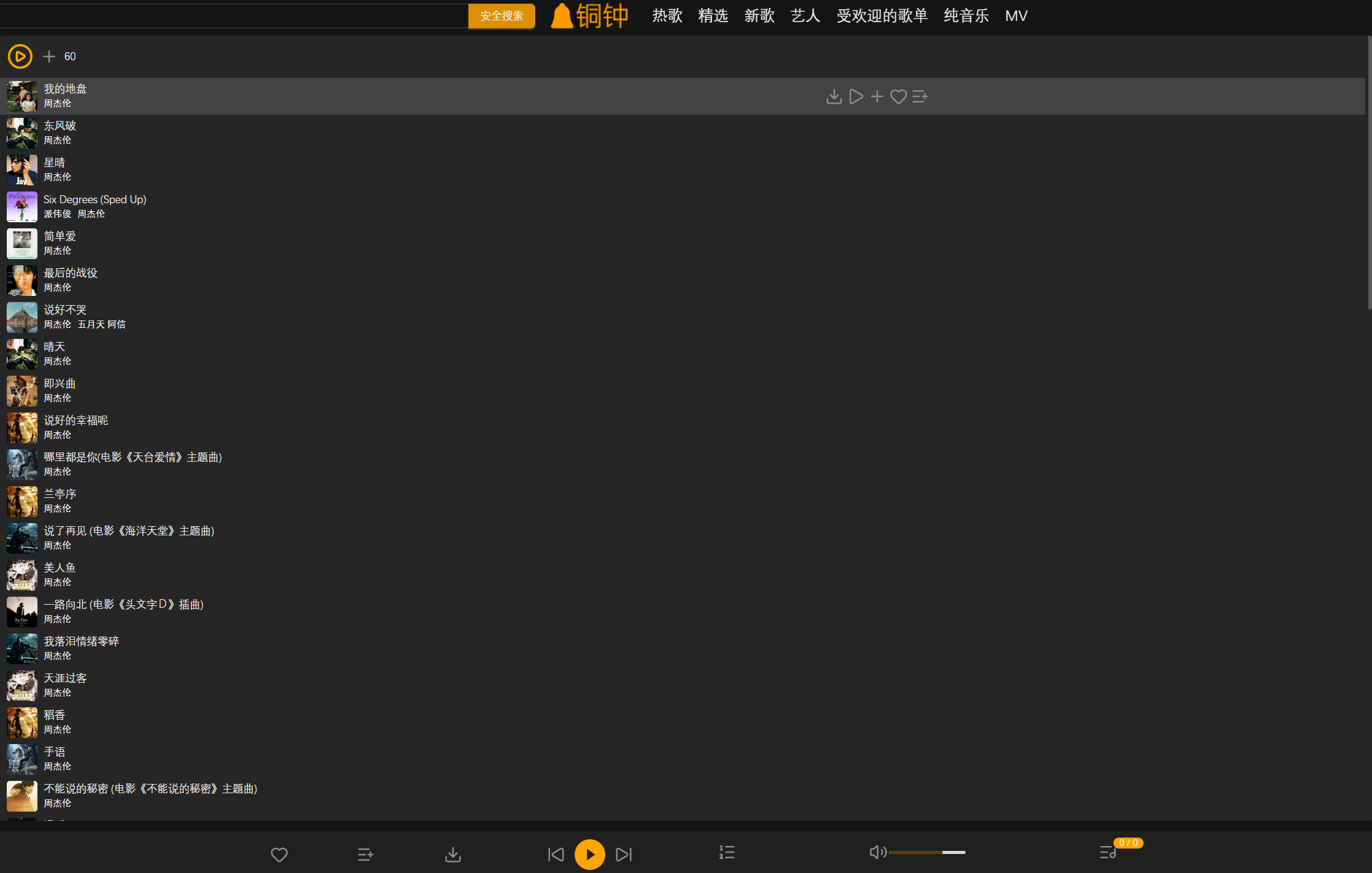Skip to next track
Screen dimensions: 1372x873
click(624, 854)
